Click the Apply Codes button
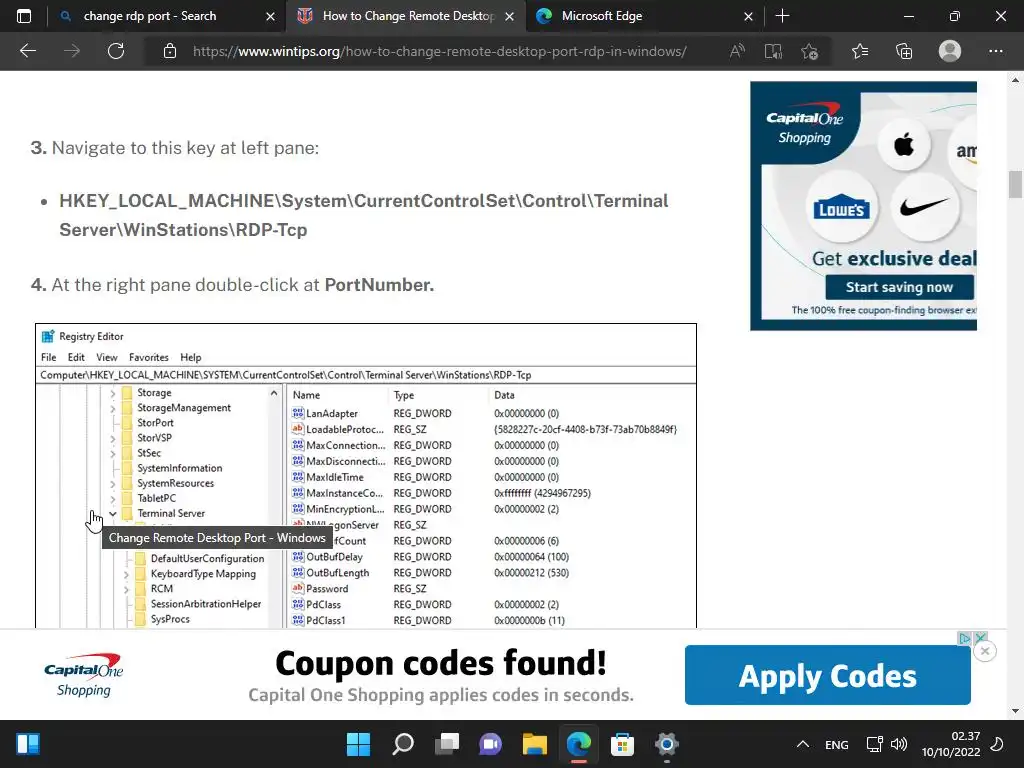This screenshot has width=1024, height=768. pyautogui.click(x=827, y=675)
